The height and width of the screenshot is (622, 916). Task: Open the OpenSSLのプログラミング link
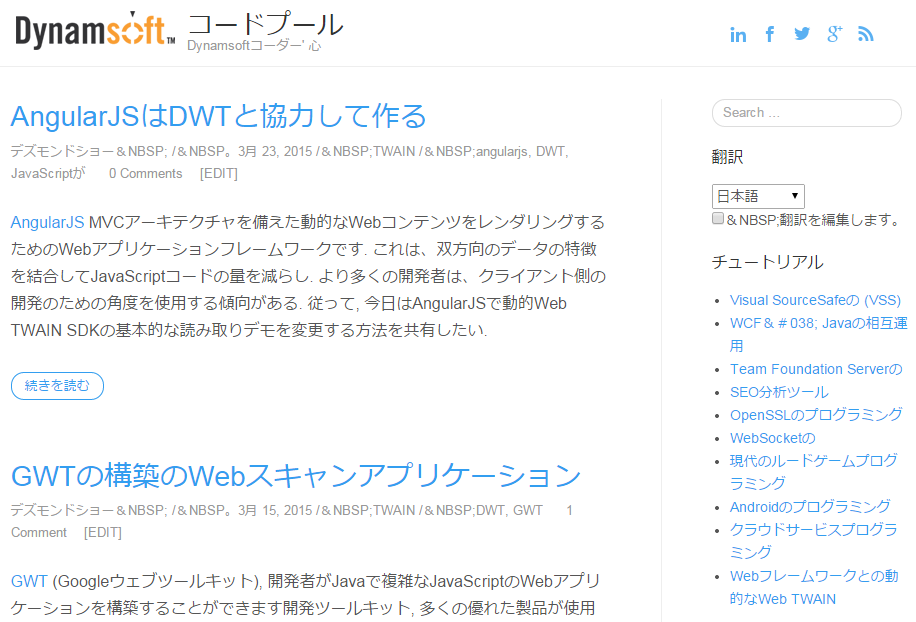815,415
